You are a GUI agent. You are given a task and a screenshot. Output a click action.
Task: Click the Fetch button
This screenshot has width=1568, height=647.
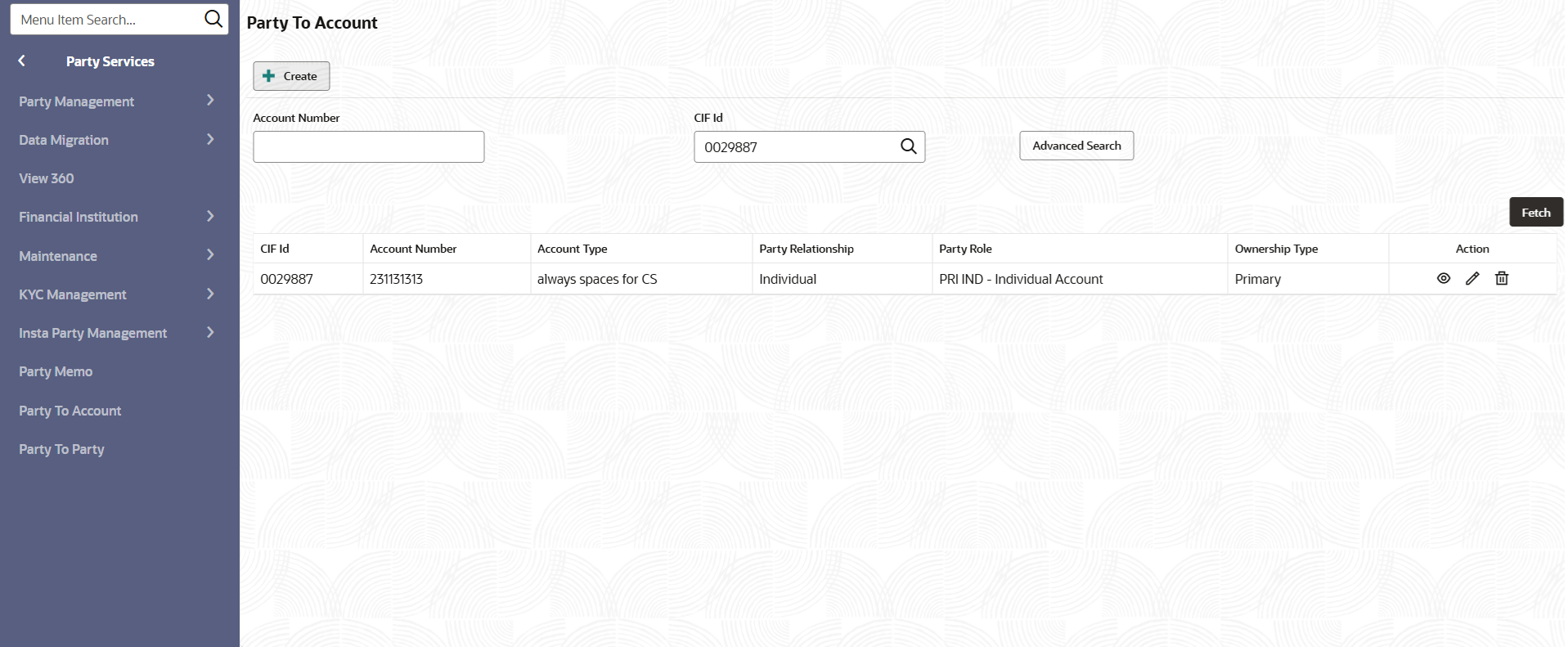click(1535, 213)
